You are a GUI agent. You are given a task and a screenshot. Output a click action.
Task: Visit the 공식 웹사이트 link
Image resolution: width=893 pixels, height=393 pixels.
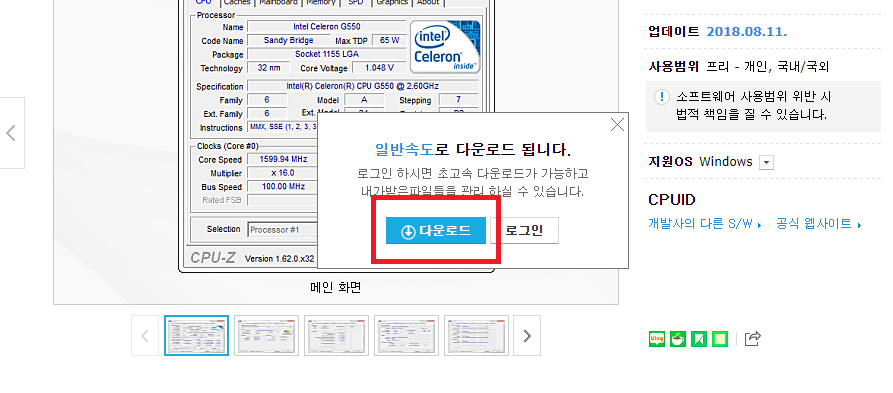819,224
